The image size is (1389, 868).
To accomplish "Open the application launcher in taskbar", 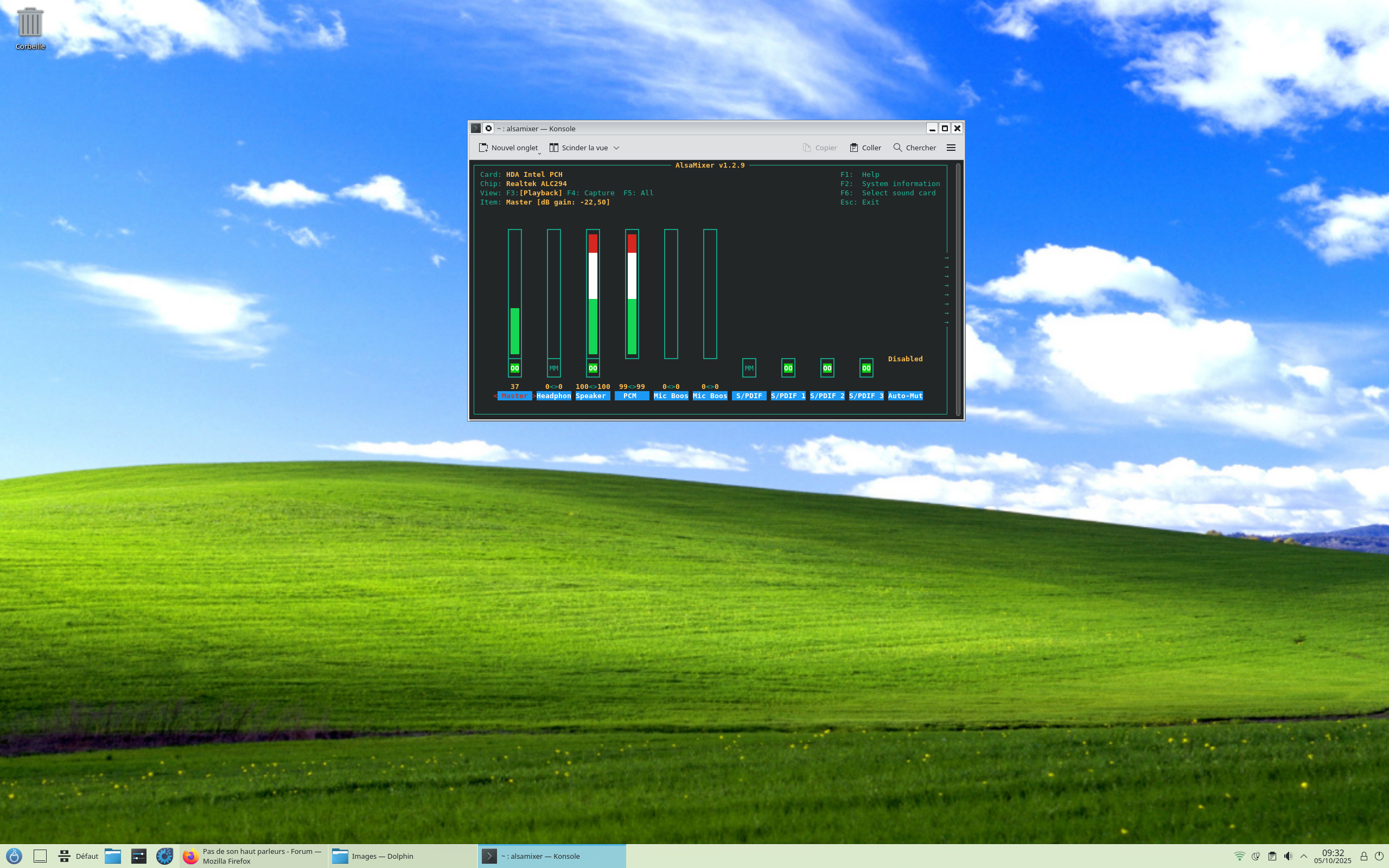I will pos(14,856).
